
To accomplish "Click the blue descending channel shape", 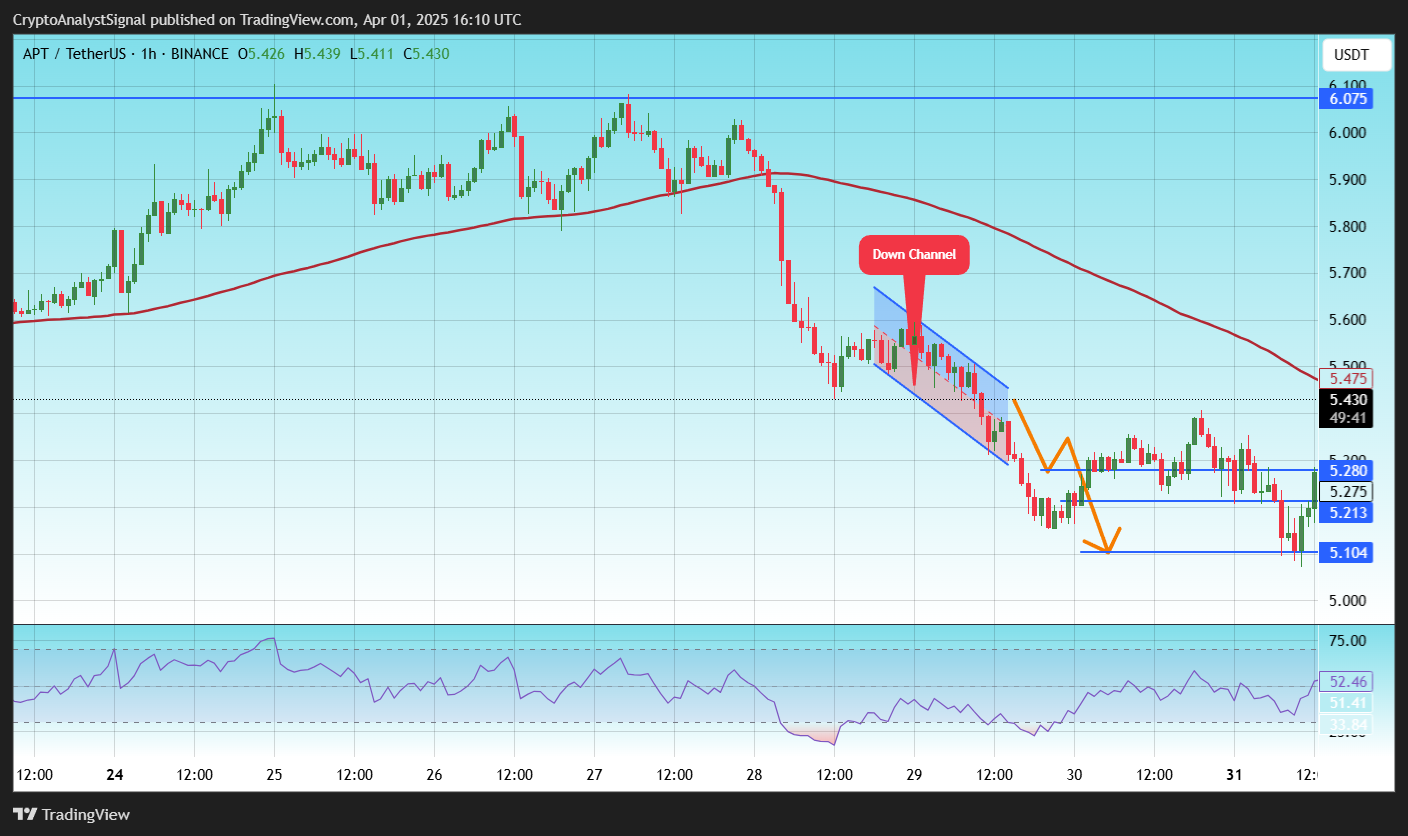I will 941,376.
